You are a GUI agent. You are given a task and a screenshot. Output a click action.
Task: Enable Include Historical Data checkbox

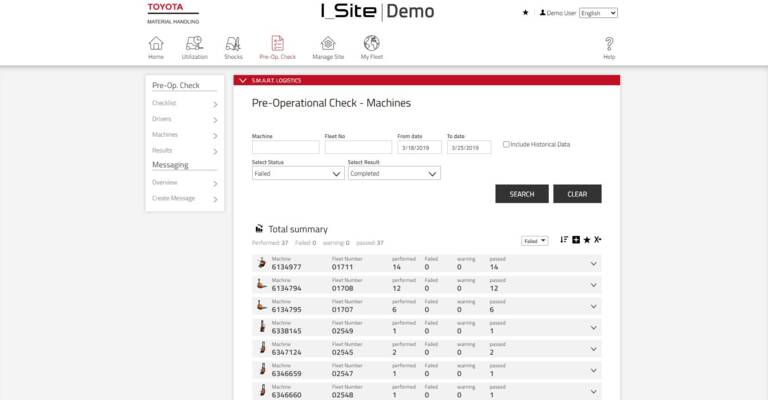pyautogui.click(x=506, y=144)
